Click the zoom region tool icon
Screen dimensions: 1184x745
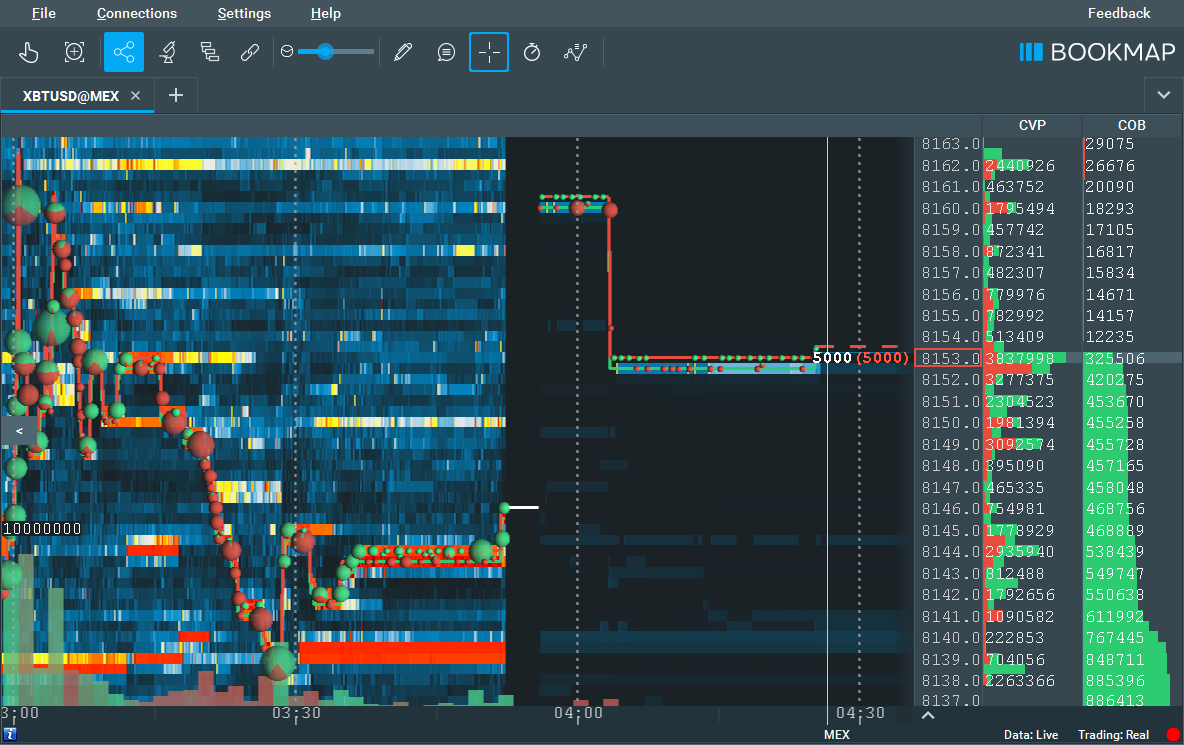75,52
